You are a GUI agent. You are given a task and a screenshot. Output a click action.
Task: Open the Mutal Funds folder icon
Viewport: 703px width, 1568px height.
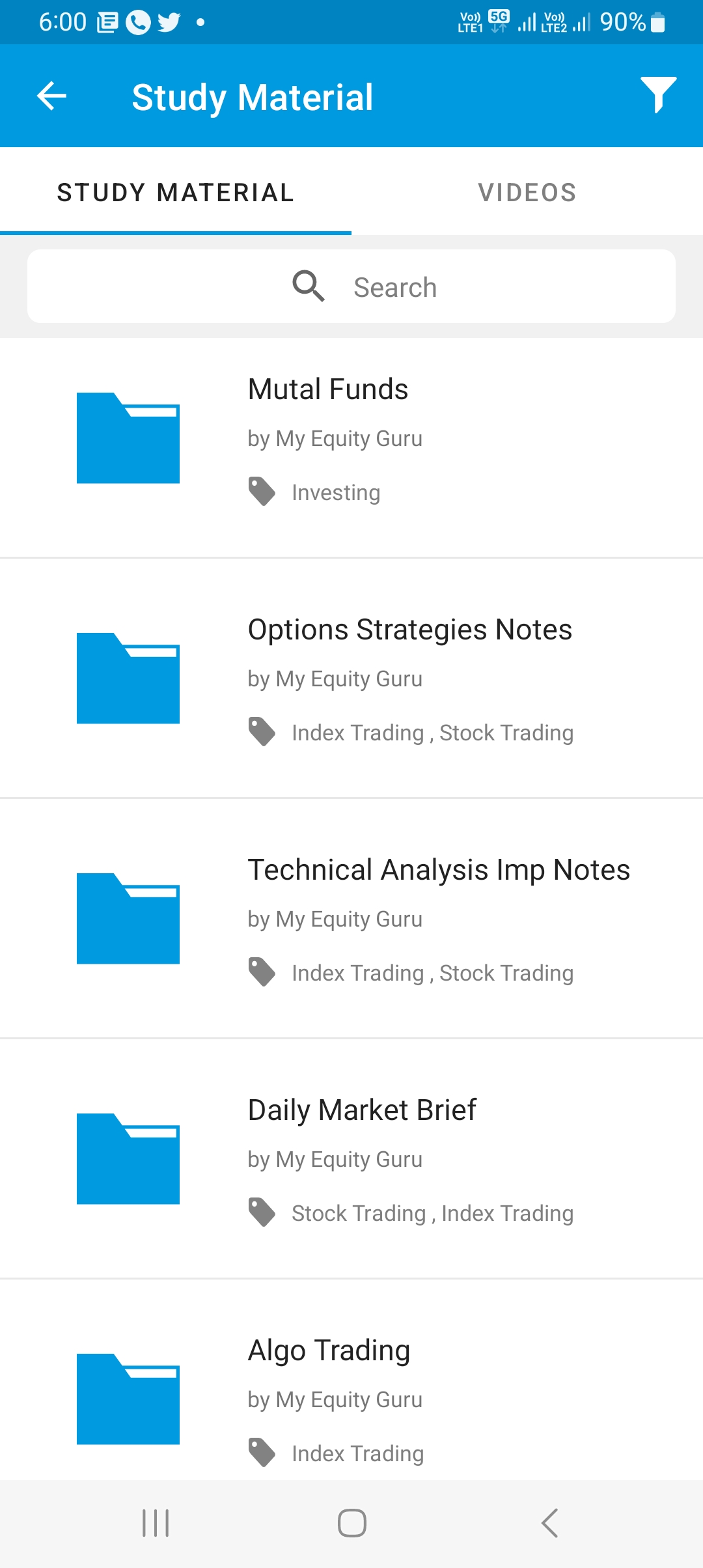point(128,438)
